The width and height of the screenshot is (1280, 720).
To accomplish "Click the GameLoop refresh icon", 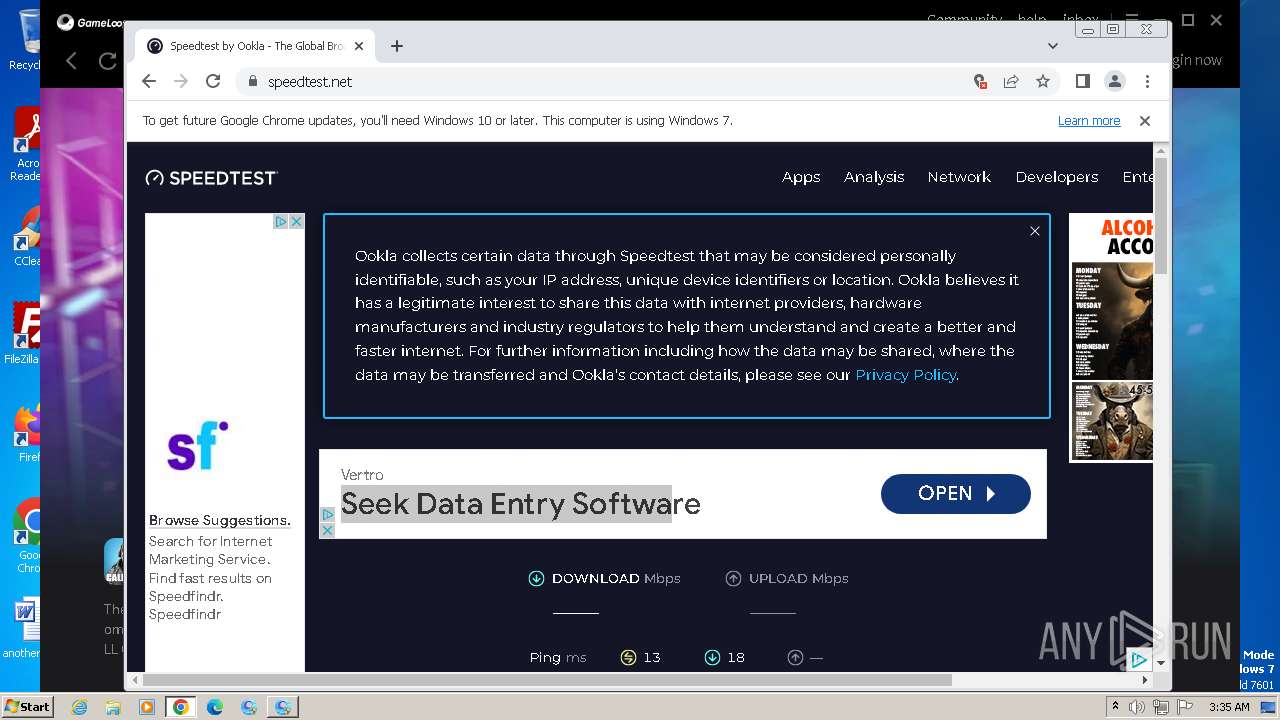I will click(x=107, y=61).
